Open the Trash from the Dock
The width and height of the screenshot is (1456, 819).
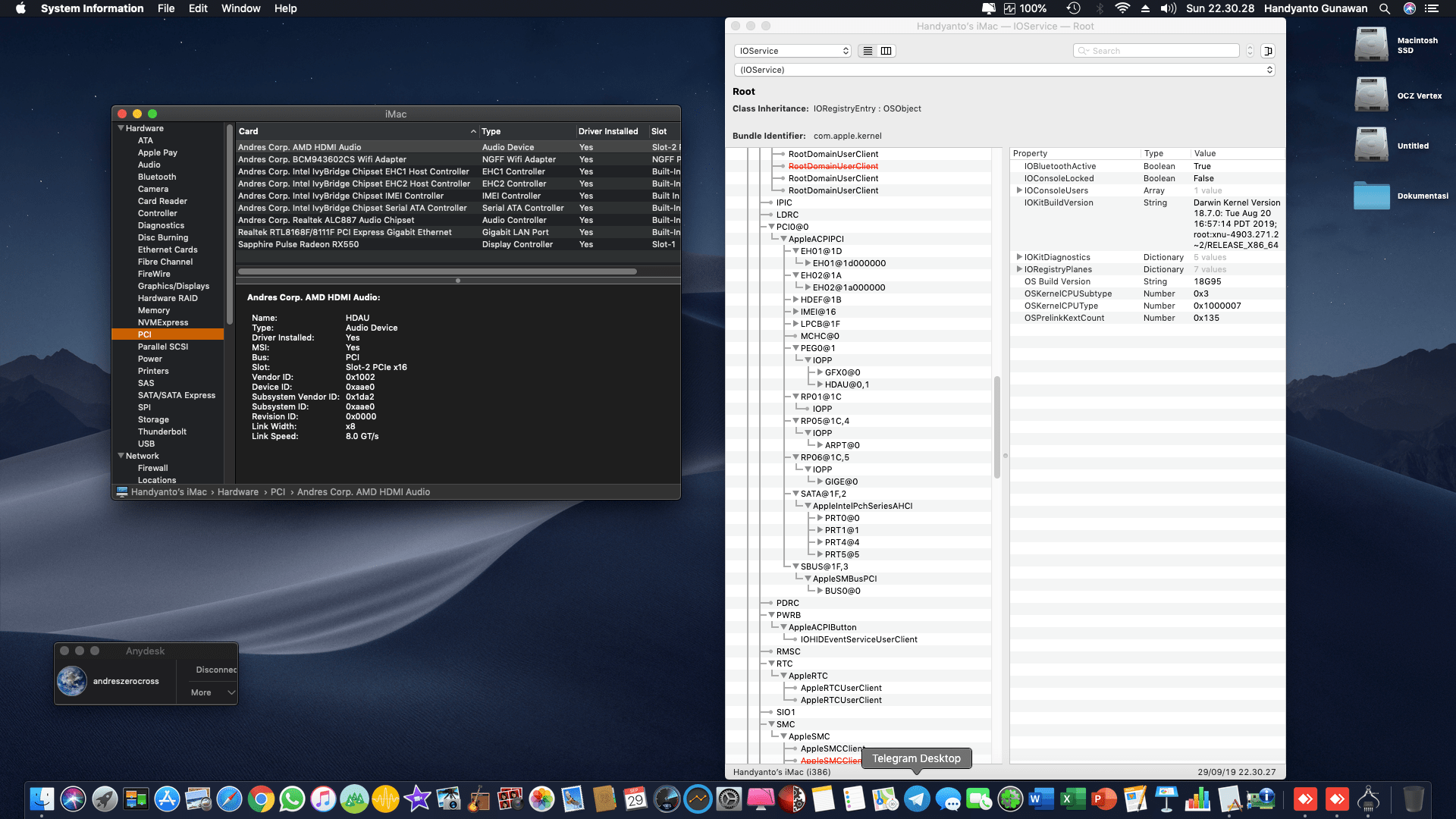(x=1415, y=799)
